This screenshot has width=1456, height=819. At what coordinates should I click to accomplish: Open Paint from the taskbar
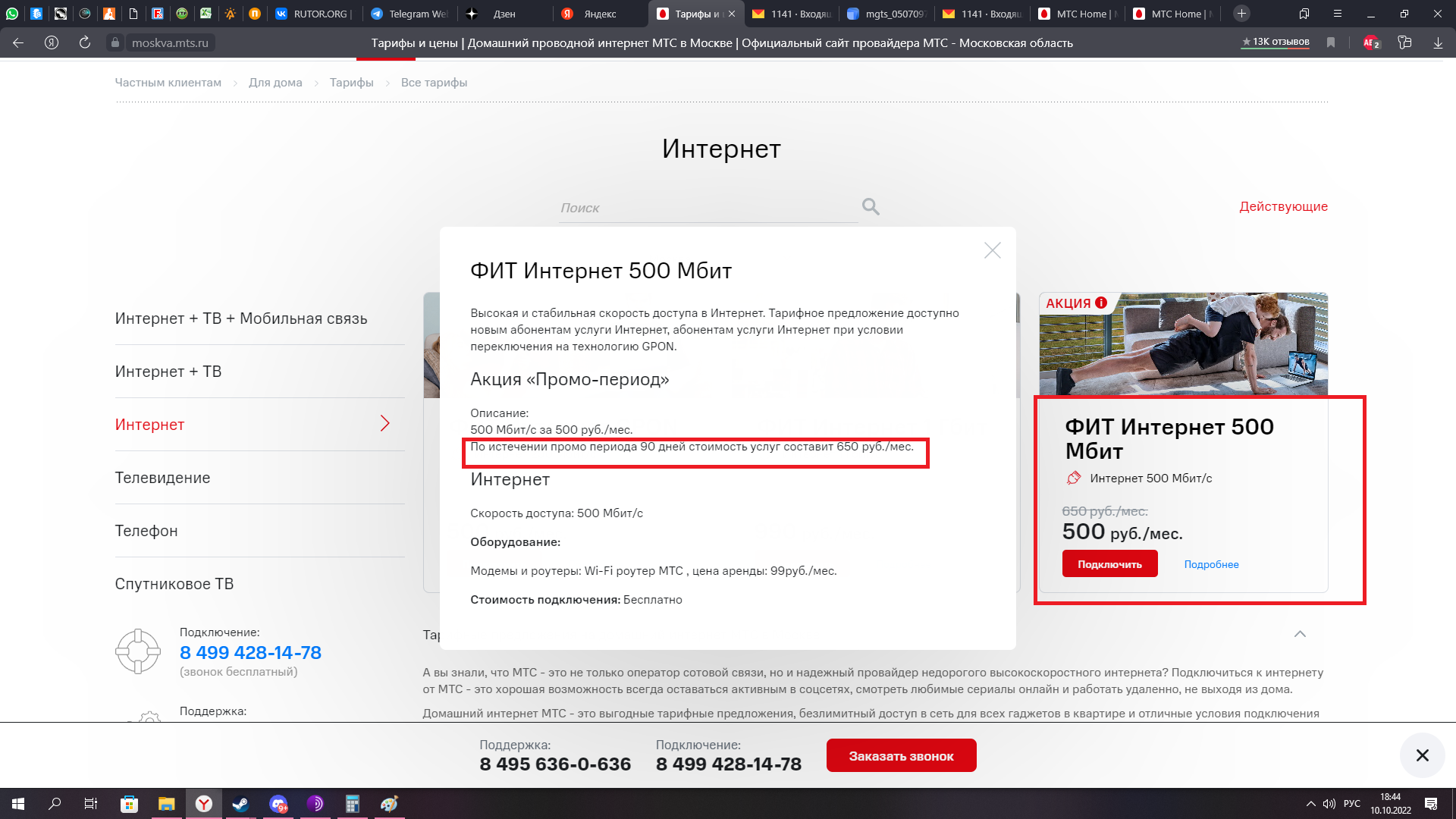389,804
